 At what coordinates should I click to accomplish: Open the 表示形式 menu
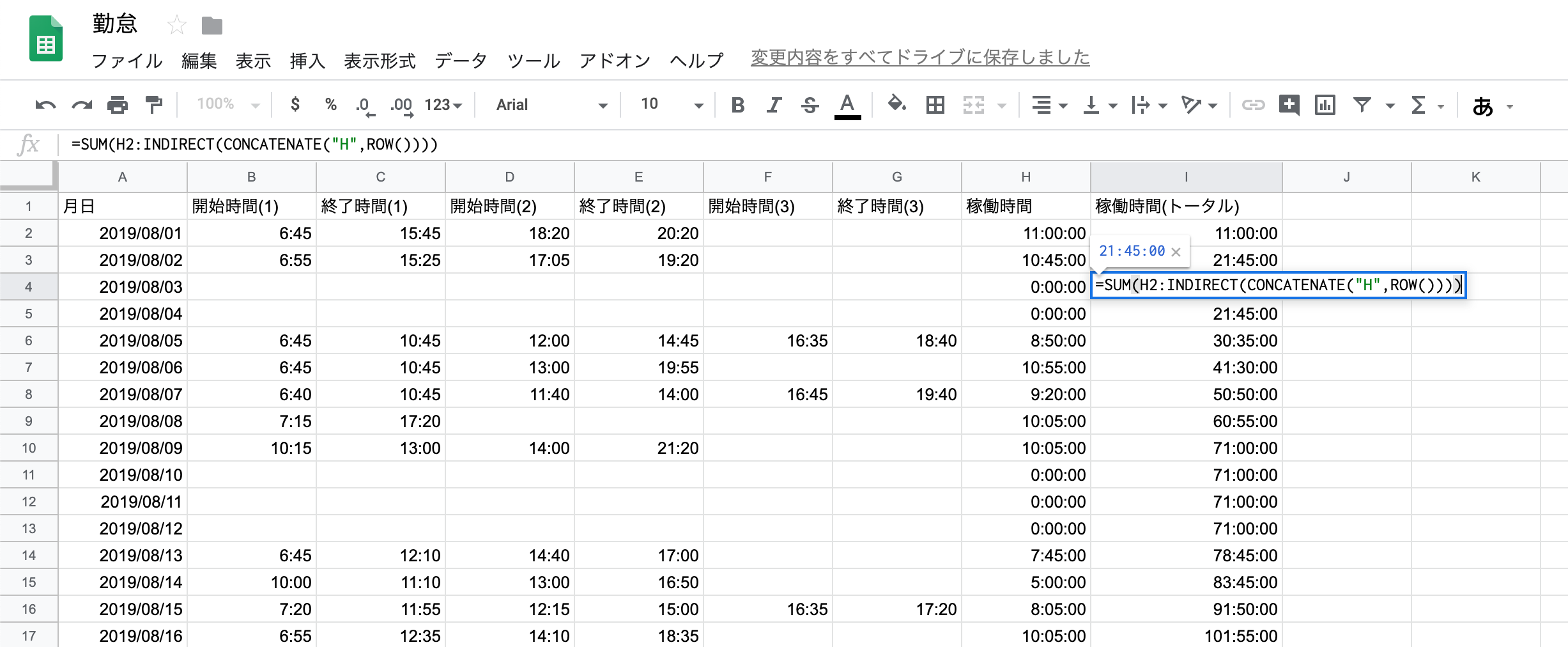point(380,61)
